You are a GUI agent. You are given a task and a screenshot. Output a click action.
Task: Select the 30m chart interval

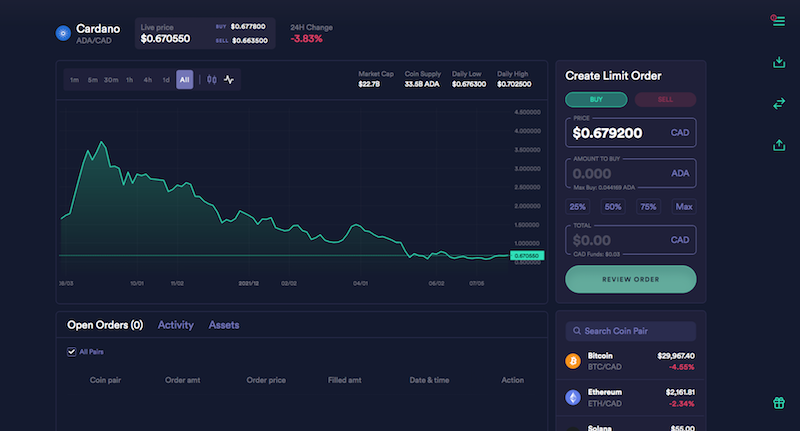click(x=111, y=80)
